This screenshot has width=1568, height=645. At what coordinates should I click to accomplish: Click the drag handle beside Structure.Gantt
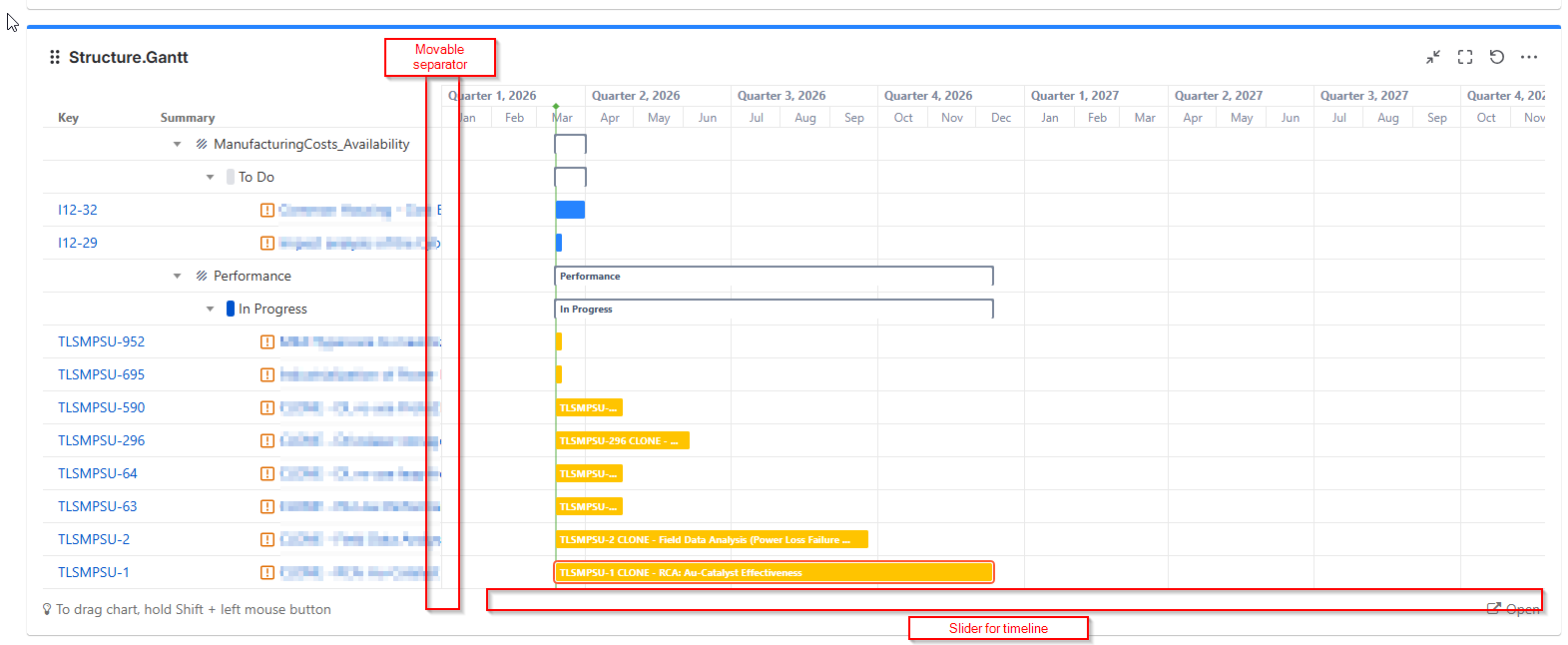tap(55, 57)
